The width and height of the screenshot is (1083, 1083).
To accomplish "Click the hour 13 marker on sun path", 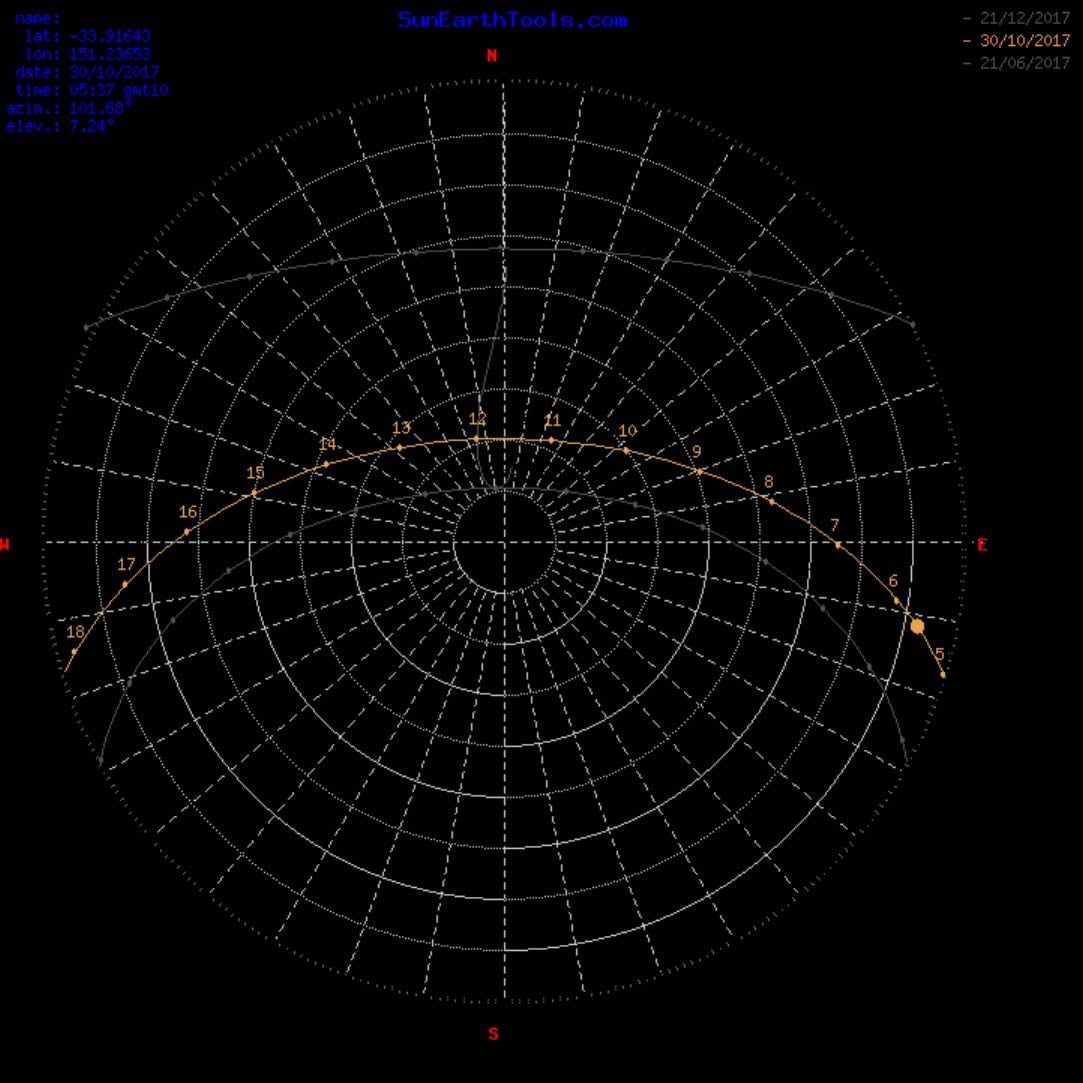I will point(399,448).
